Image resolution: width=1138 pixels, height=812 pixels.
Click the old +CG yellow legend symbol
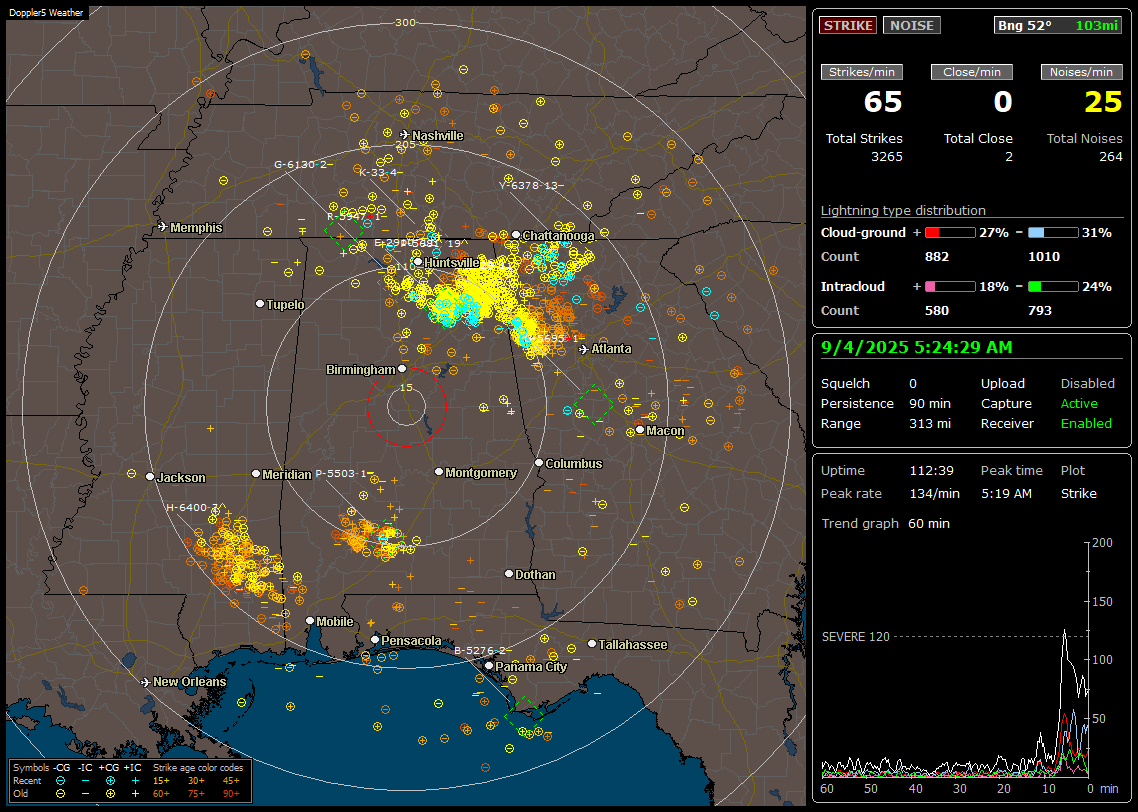click(110, 794)
